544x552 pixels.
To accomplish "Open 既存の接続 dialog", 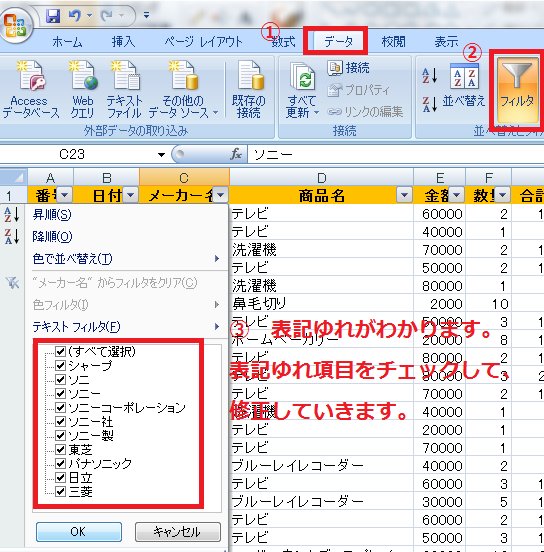I will pos(249,90).
